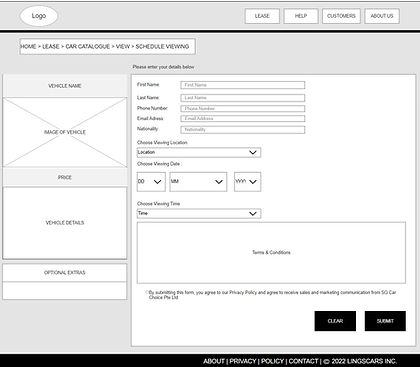This screenshot has height=367, width=420.
Task: Tick the privacy policy agreement checkbox
Action: 146,292
